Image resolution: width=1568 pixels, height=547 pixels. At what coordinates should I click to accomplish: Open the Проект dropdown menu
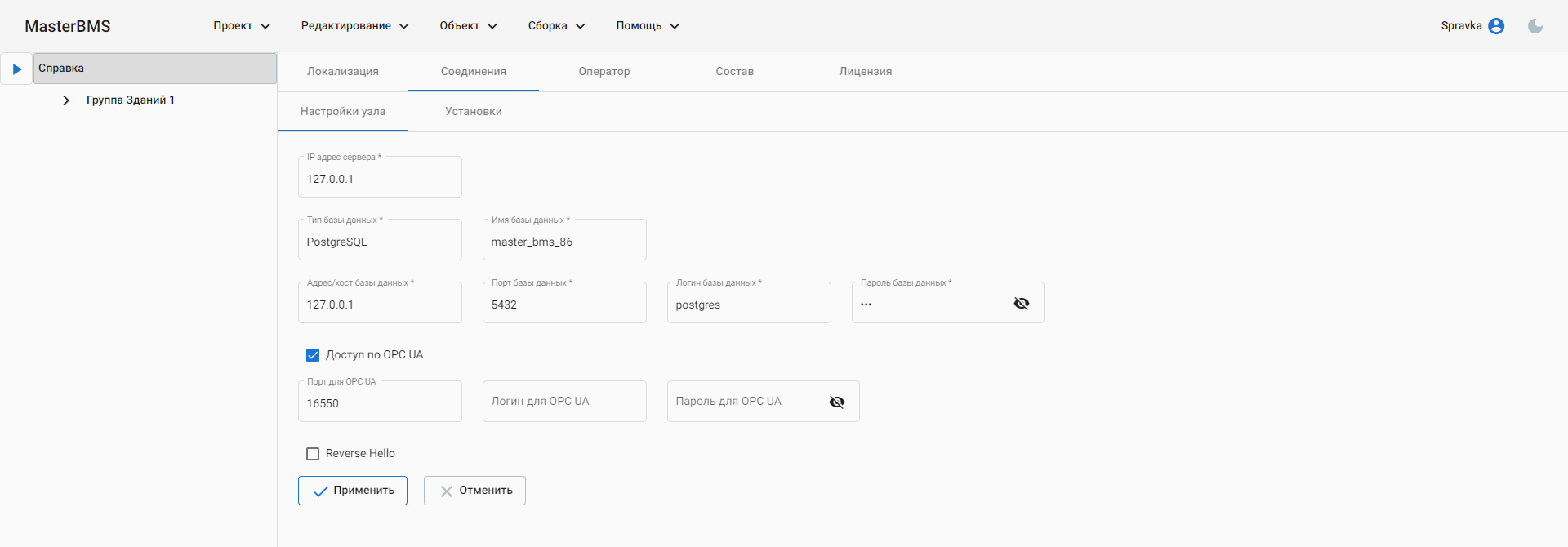coord(241,26)
